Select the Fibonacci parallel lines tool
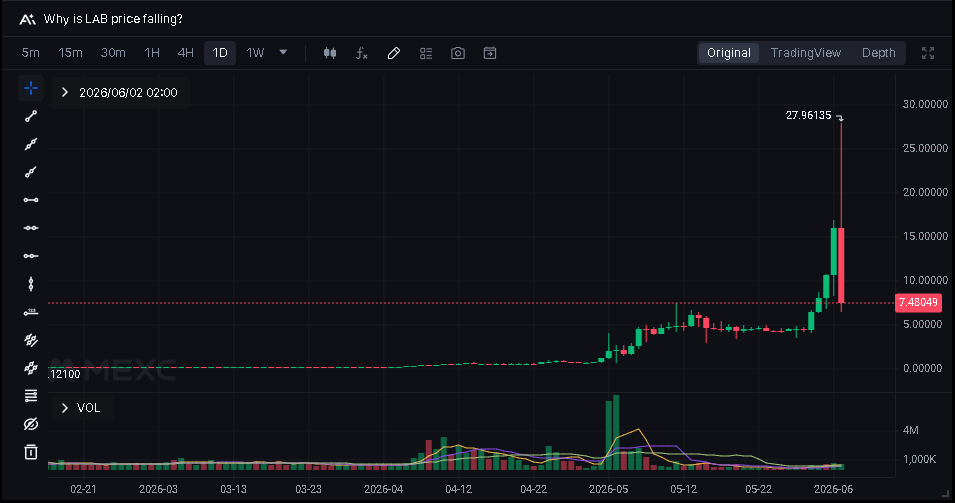Image resolution: width=955 pixels, height=503 pixels. pos(30,368)
